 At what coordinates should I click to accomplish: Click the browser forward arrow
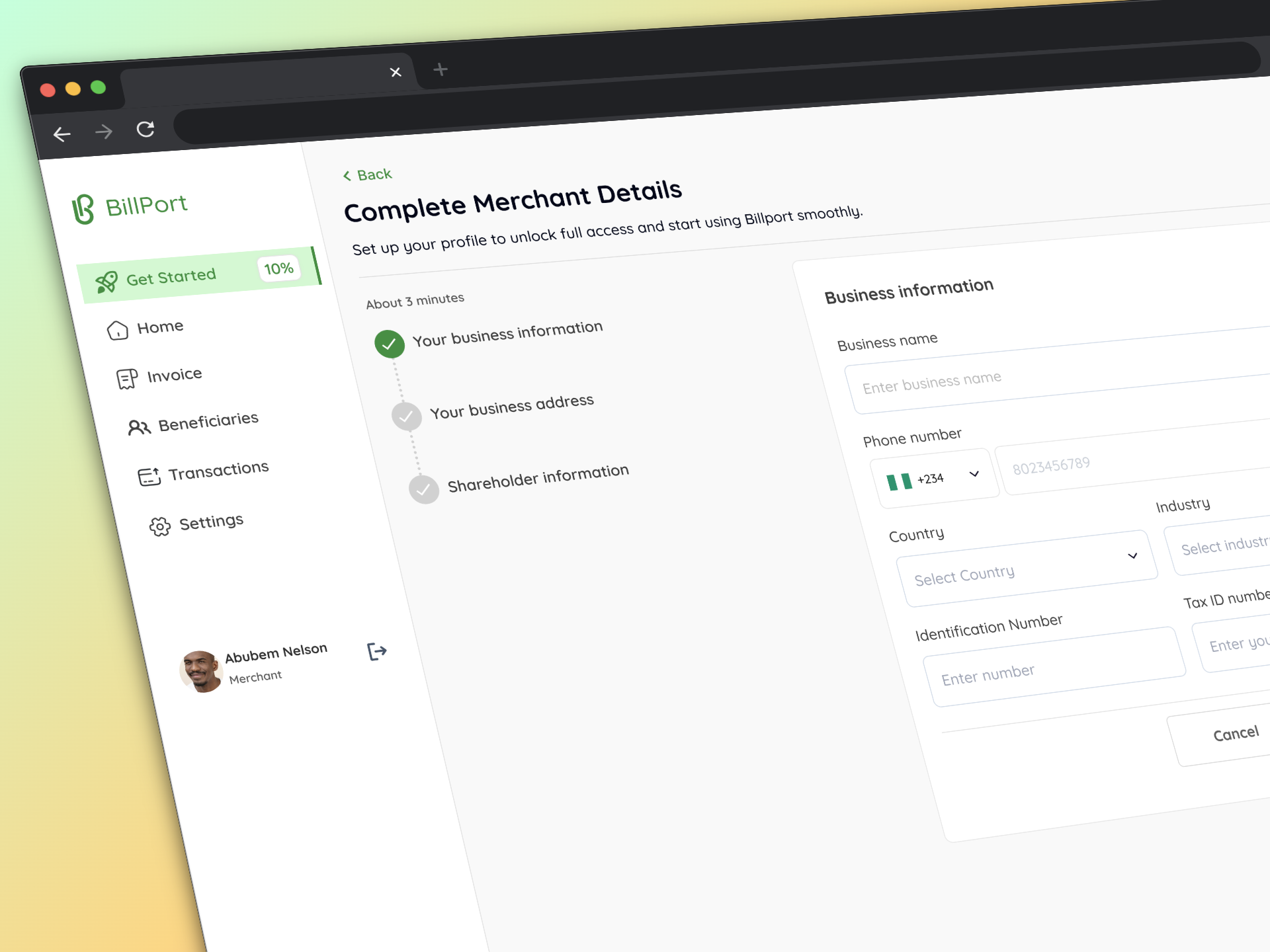click(x=104, y=132)
